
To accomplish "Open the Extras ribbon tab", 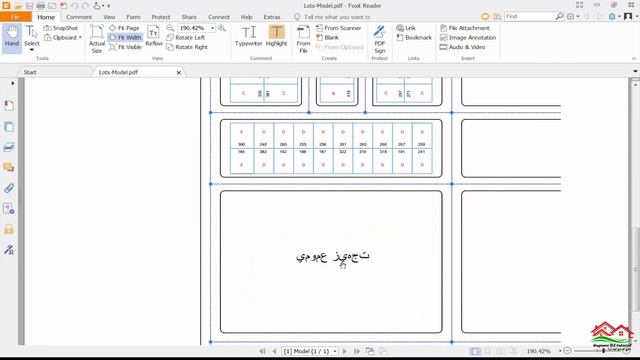I will coord(272,17).
